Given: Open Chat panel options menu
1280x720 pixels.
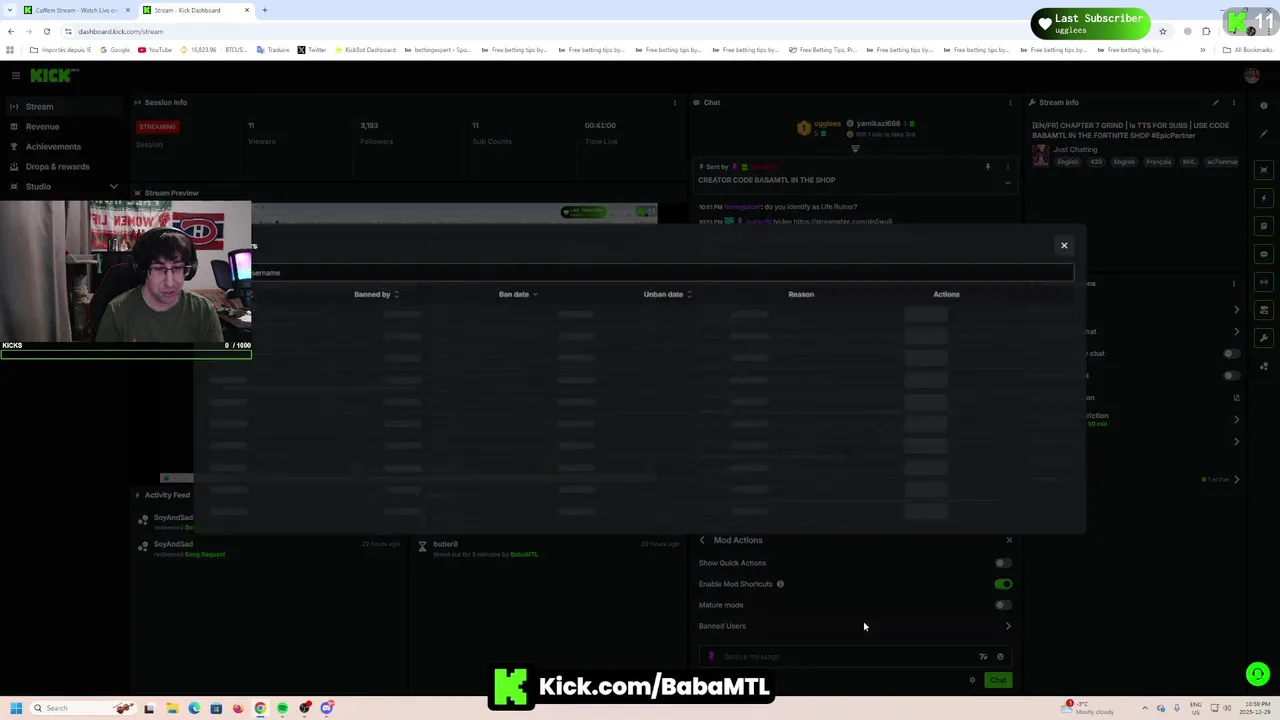Looking at the screenshot, I should [1010, 102].
